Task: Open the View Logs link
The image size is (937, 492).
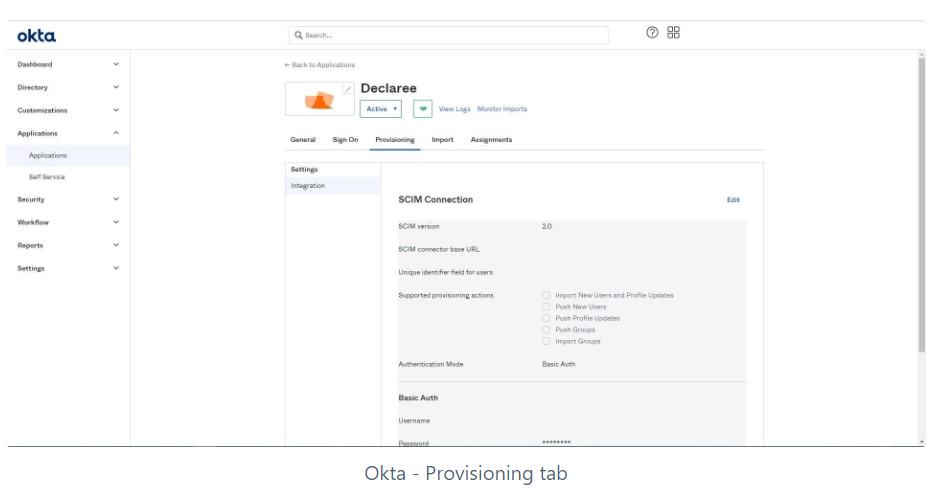Action: coord(454,109)
